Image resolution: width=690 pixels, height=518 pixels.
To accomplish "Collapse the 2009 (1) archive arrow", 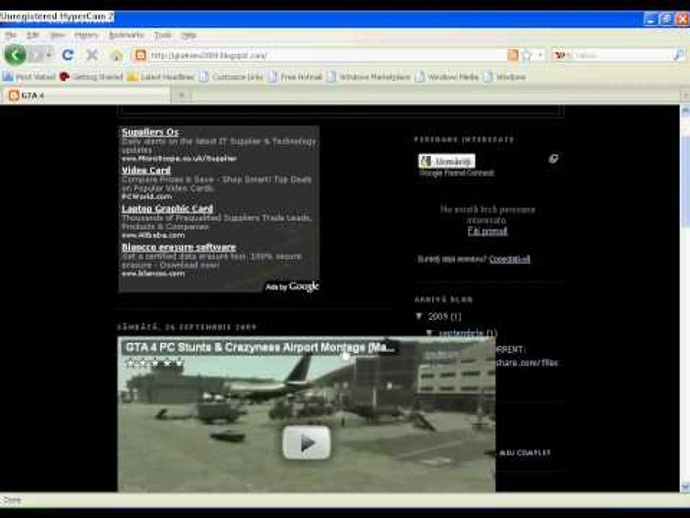I will (419, 316).
